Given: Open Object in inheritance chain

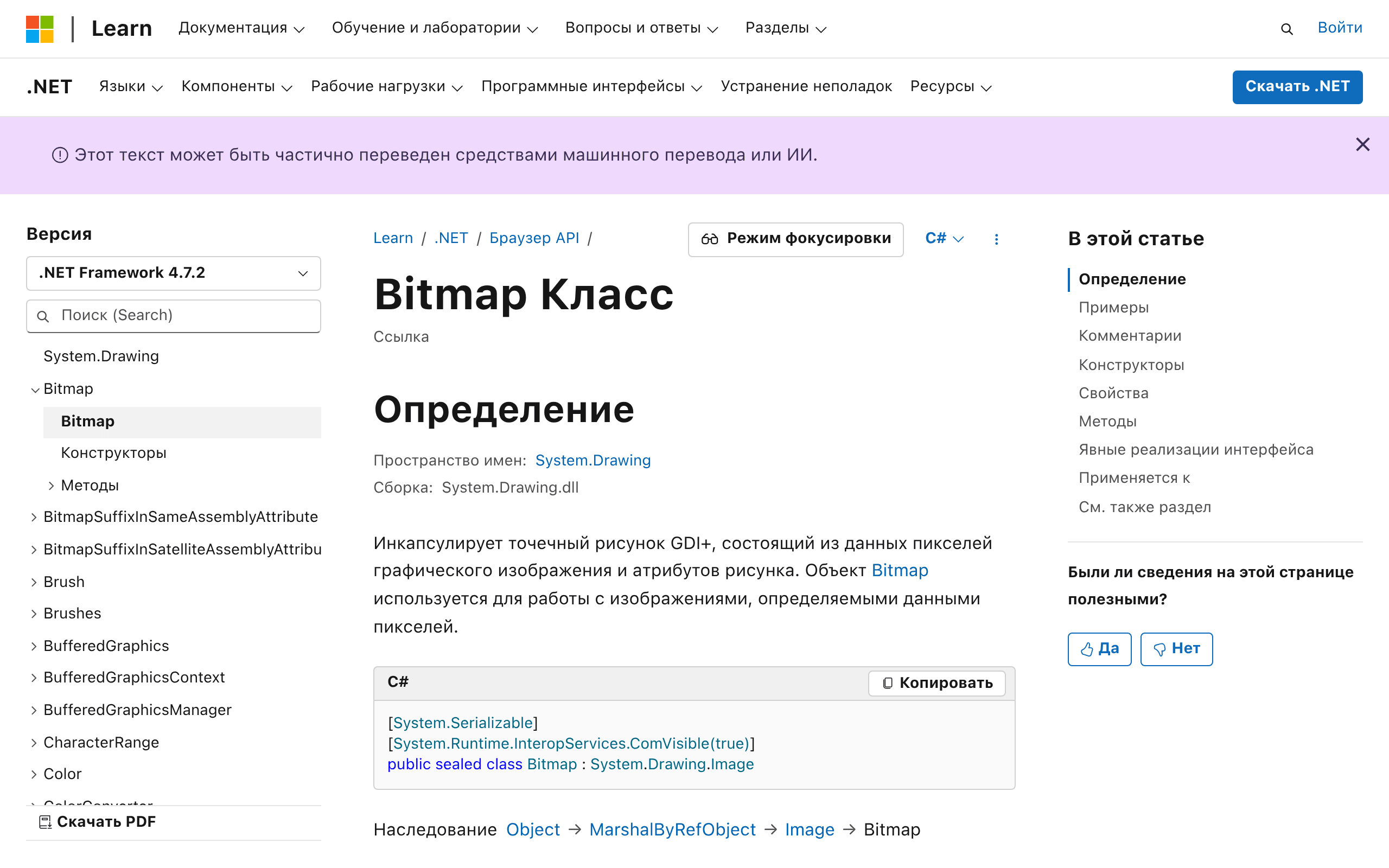Looking at the screenshot, I should pyautogui.click(x=533, y=830).
